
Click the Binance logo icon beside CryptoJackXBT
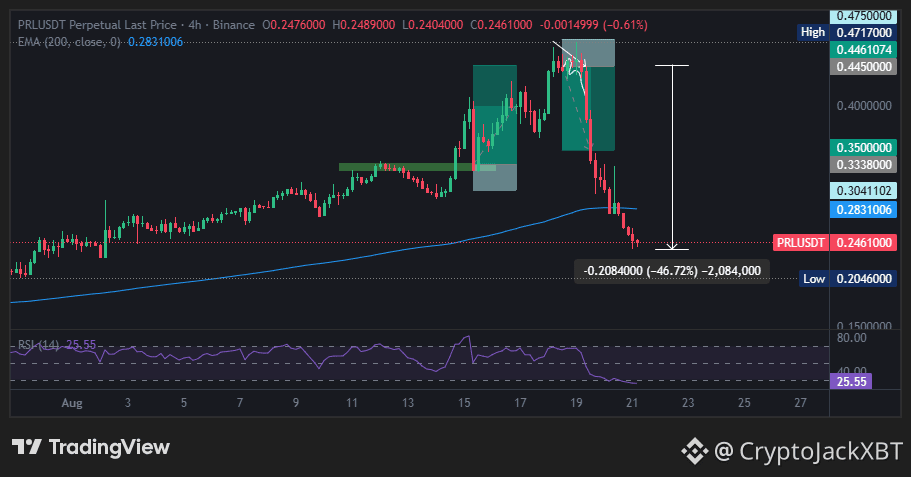coord(695,451)
